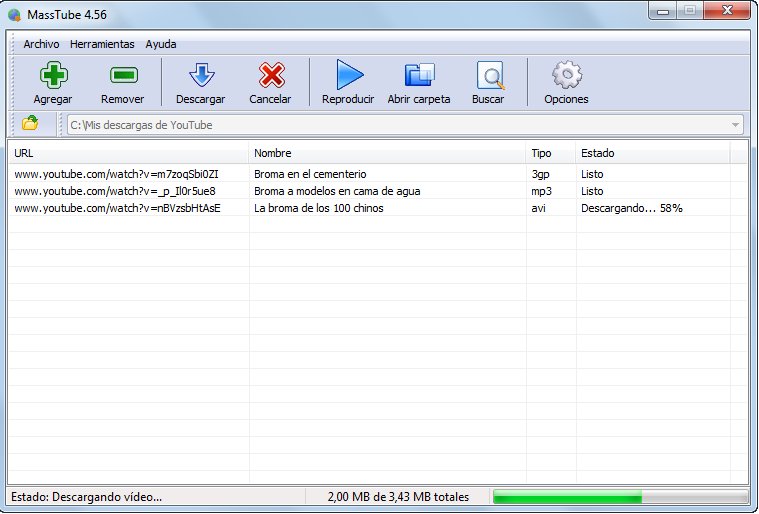Open the Opciones gear icon
This screenshot has width=759, height=514.
point(566,75)
